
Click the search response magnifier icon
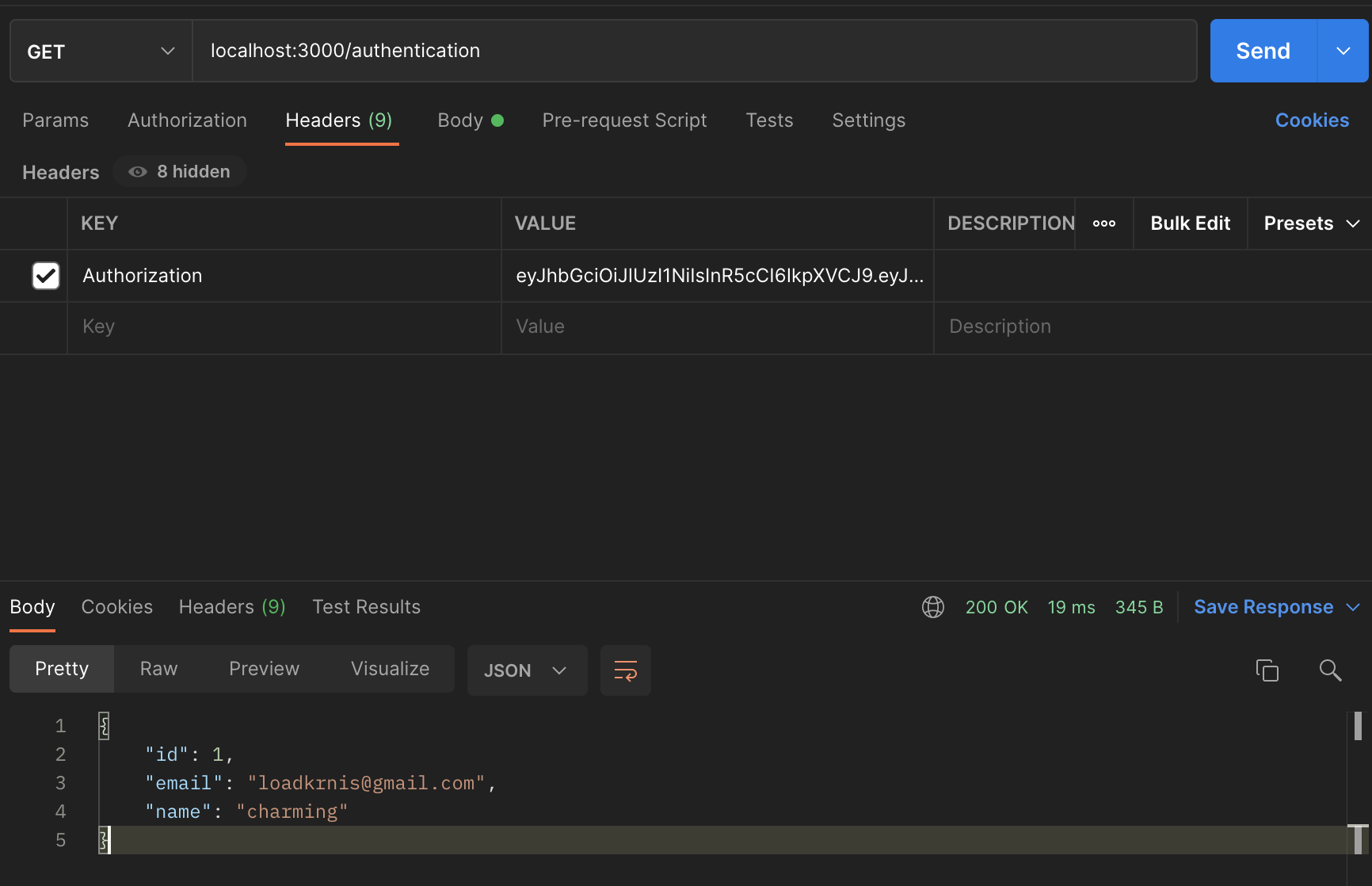1330,670
